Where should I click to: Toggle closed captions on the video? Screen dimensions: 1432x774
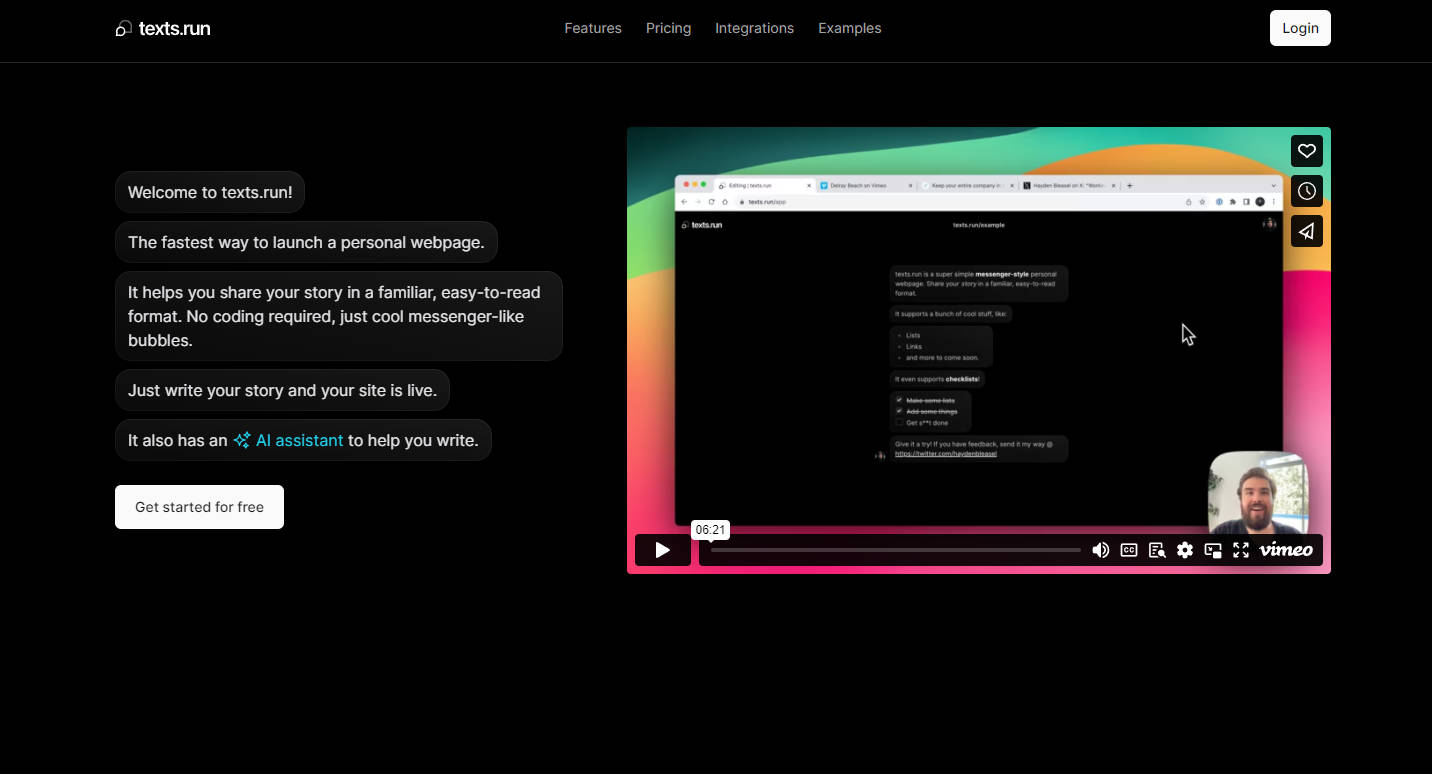coord(1129,550)
